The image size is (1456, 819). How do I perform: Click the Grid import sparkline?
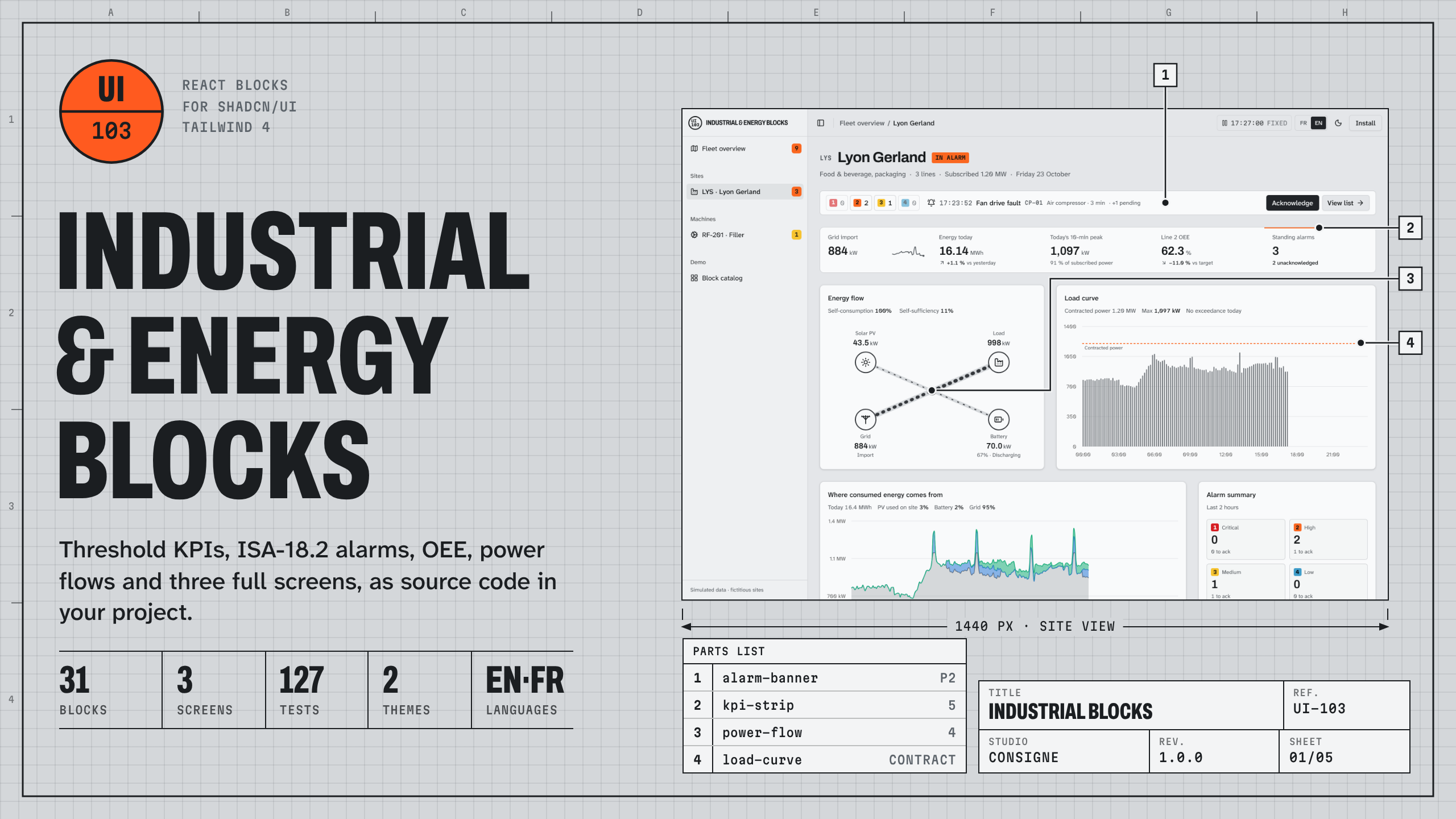click(908, 251)
